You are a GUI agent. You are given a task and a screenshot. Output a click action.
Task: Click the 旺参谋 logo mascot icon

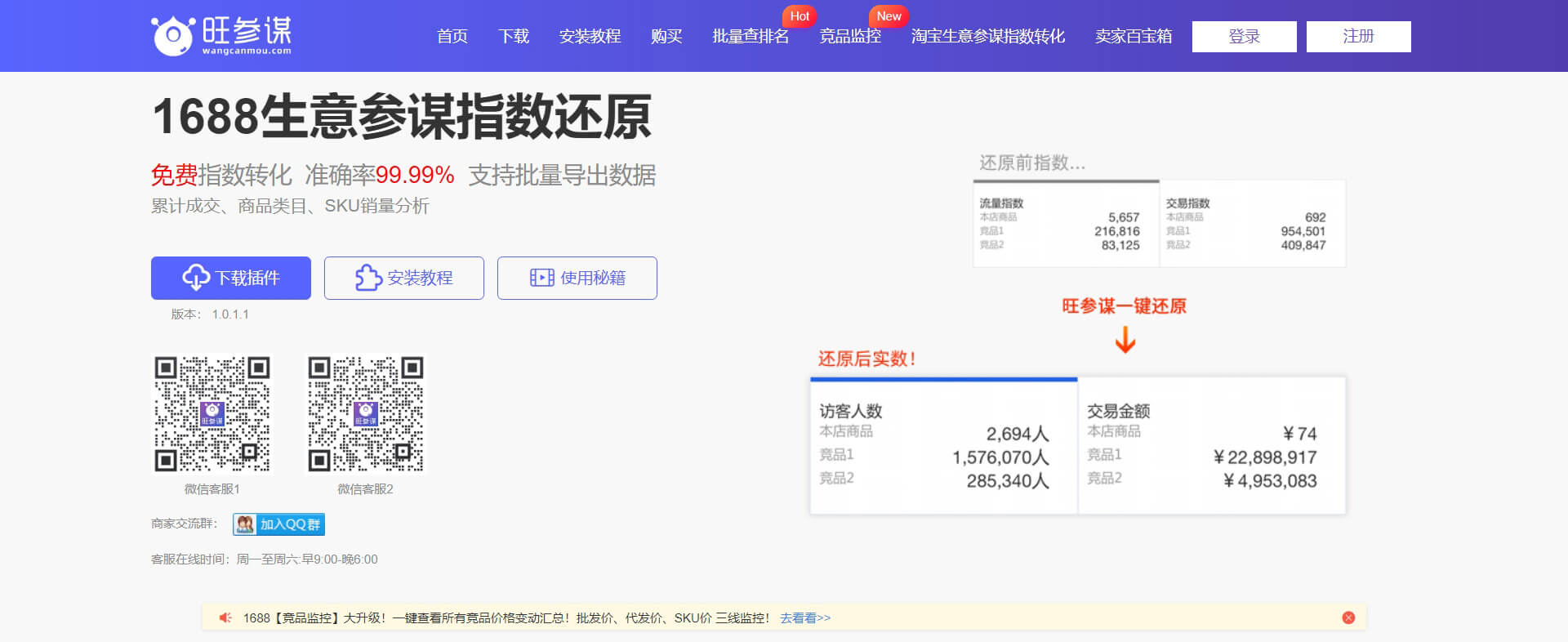(172, 35)
